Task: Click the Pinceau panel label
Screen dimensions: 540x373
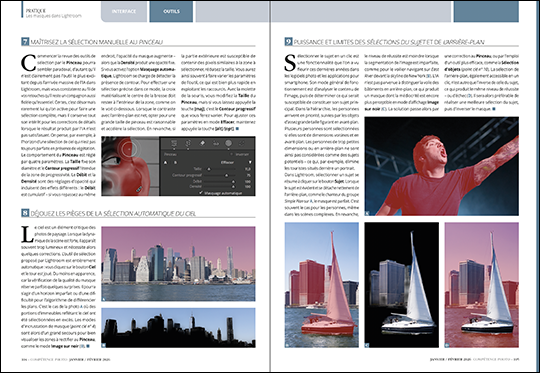Action: point(170,154)
